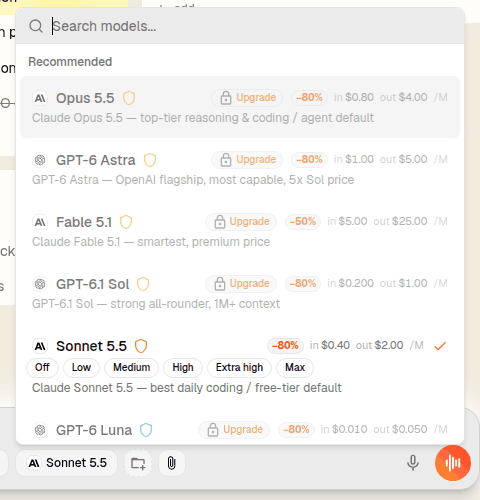Open the Sonnet 5.5 model selector dropdown
Image resolution: width=480 pixels, height=500 pixels.
tap(67, 463)
